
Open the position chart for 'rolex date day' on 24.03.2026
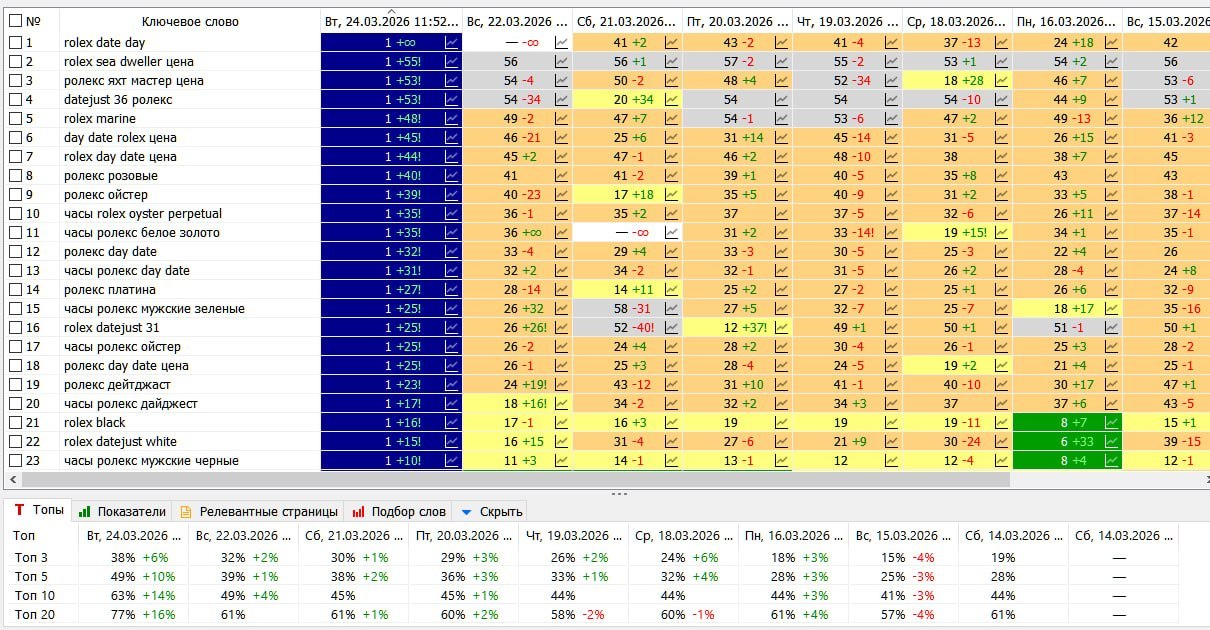(452, 43)
